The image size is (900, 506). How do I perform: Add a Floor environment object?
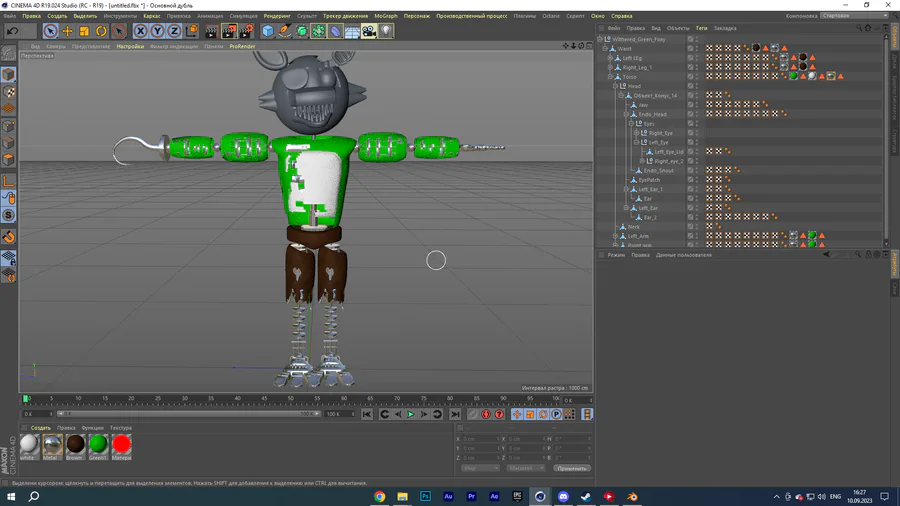(x=352, y=31)
